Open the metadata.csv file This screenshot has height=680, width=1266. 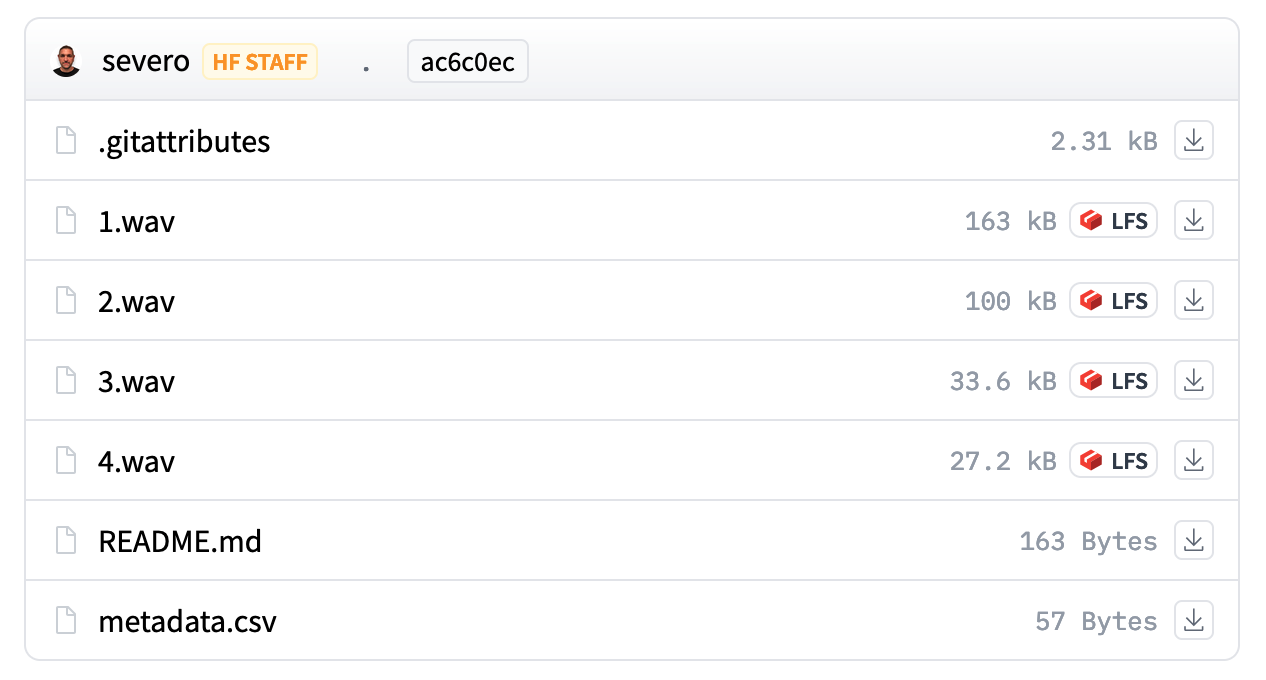point(187,621)
